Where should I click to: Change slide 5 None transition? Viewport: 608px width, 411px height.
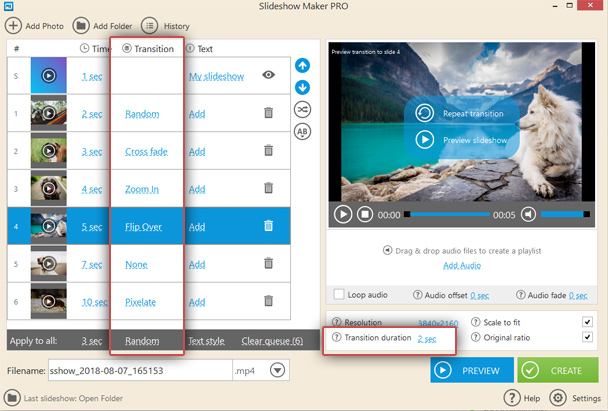coord(136,264)
